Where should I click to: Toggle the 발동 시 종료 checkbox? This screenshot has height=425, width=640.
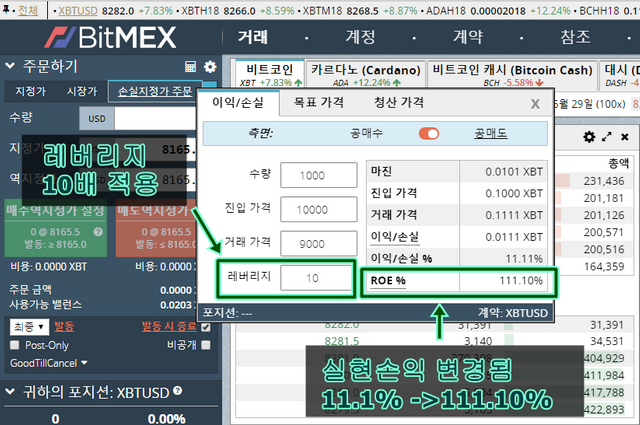206,327
